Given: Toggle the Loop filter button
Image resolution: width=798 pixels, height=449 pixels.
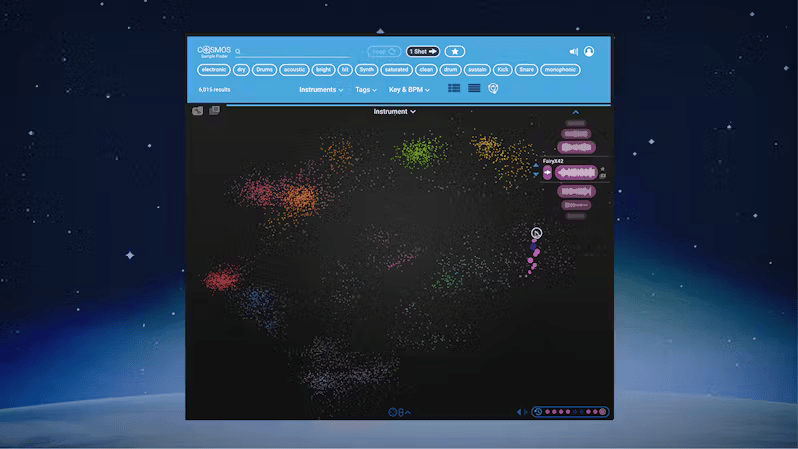Looking at the screenshot, I should pos(384,51).
